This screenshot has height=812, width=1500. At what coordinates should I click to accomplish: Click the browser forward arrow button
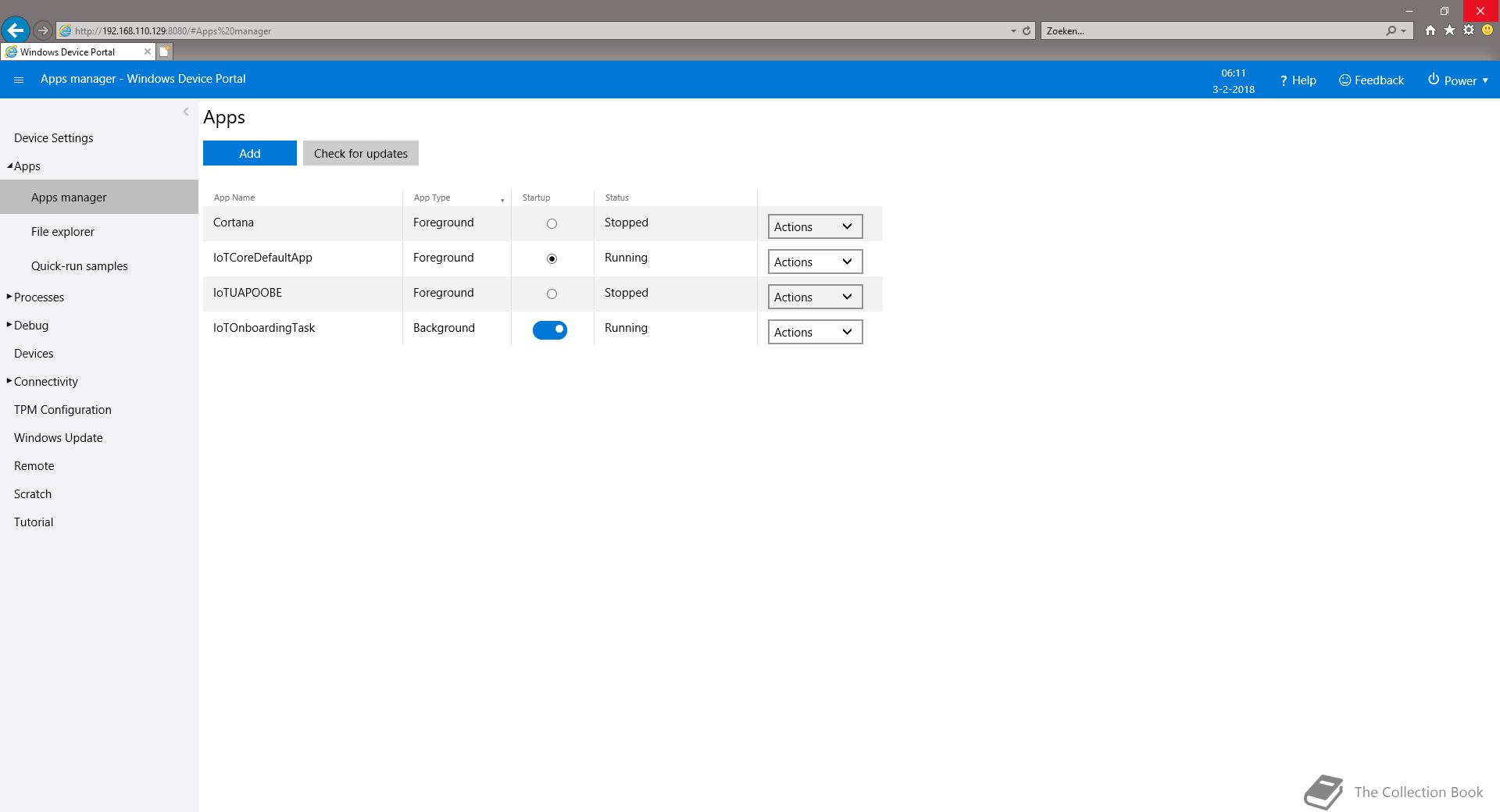[x=43, y=30]
